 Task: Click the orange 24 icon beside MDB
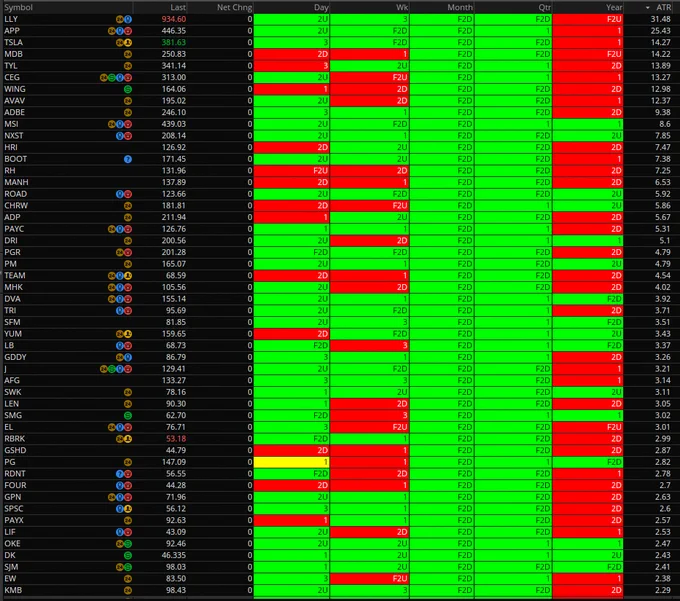(x=128, y=54)
